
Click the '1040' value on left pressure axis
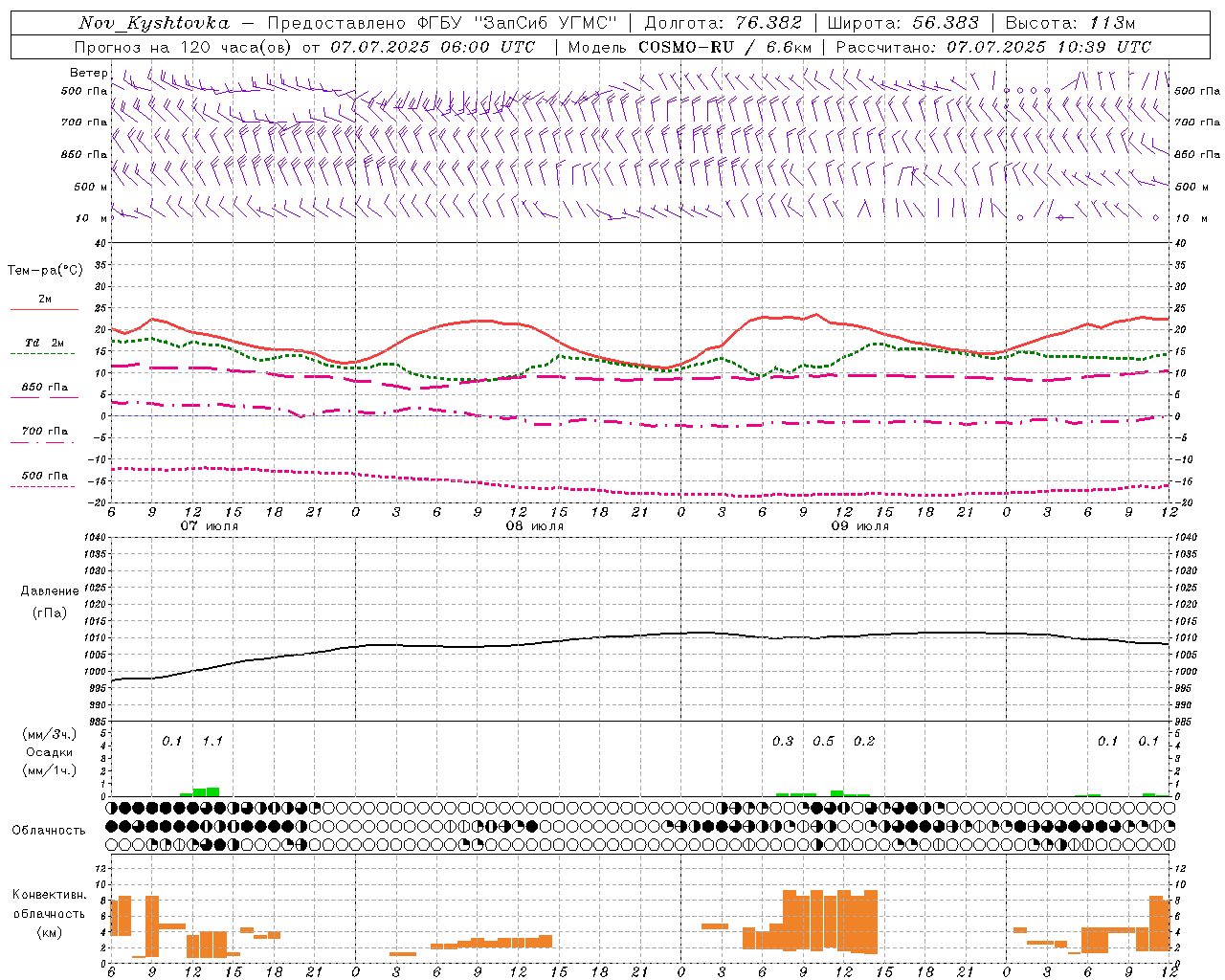(97, 538)
